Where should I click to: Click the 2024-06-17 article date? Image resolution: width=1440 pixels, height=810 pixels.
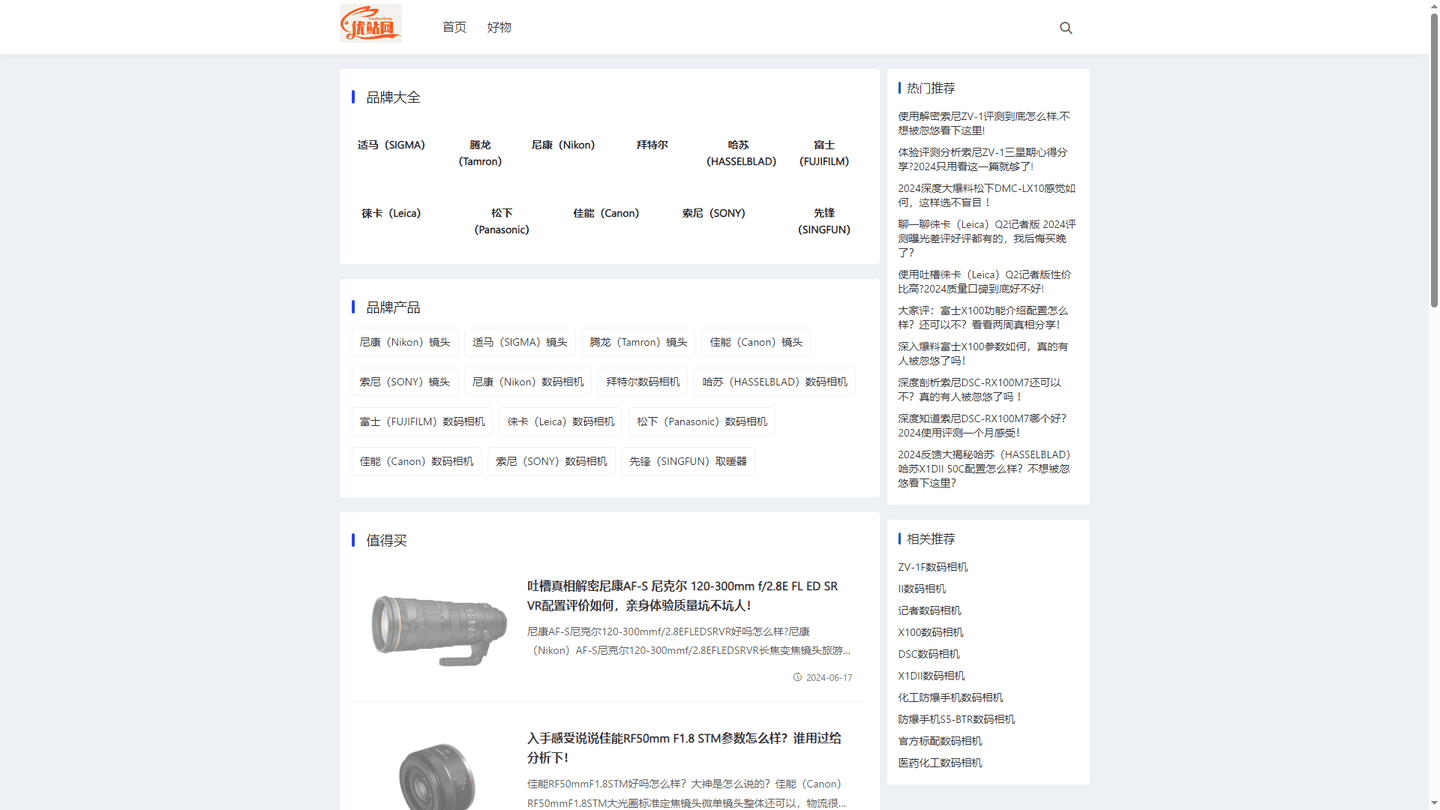pos(829,677)
